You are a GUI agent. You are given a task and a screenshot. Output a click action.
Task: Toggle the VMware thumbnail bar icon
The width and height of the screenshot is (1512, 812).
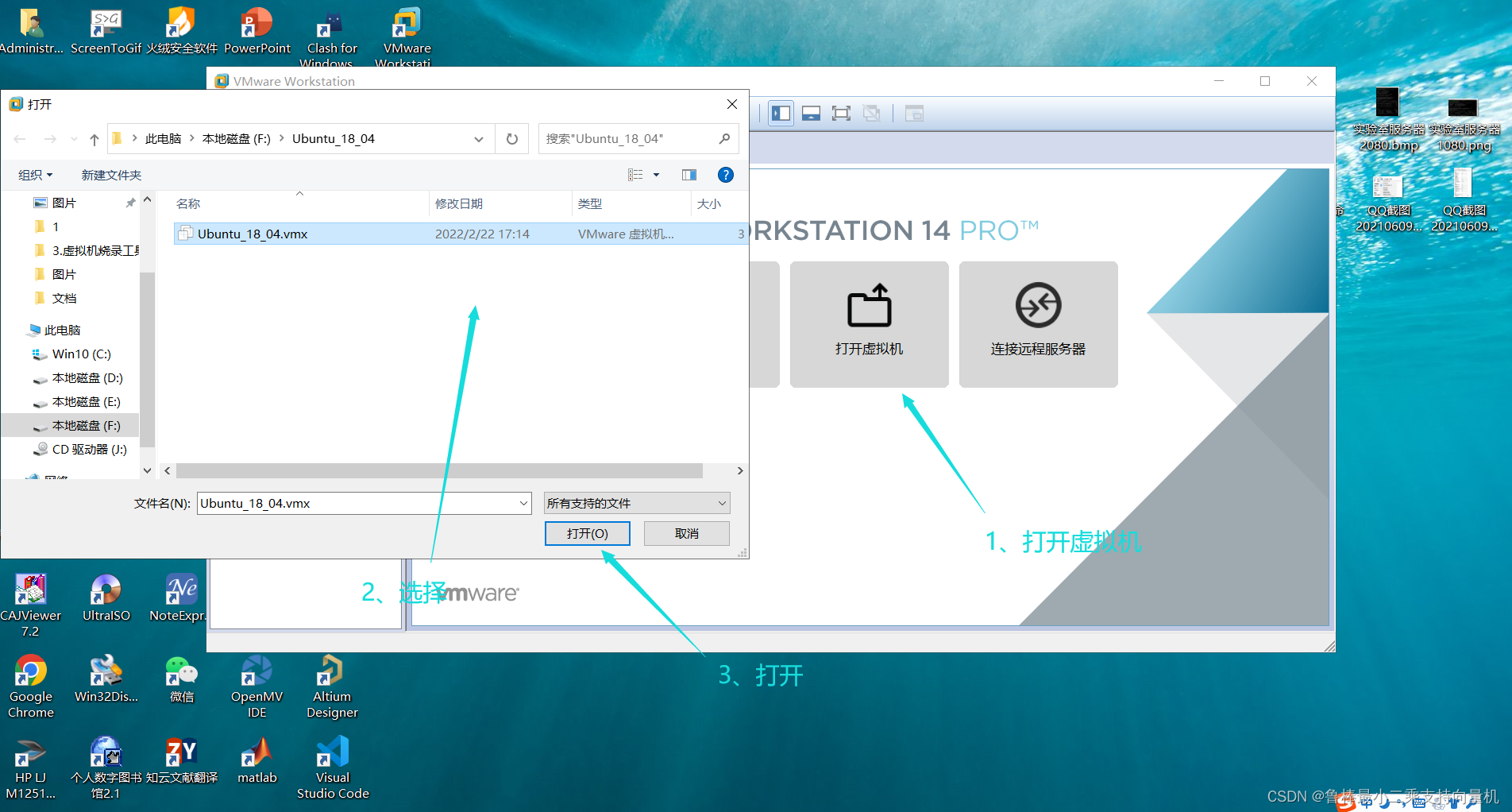tap(811, 114)
